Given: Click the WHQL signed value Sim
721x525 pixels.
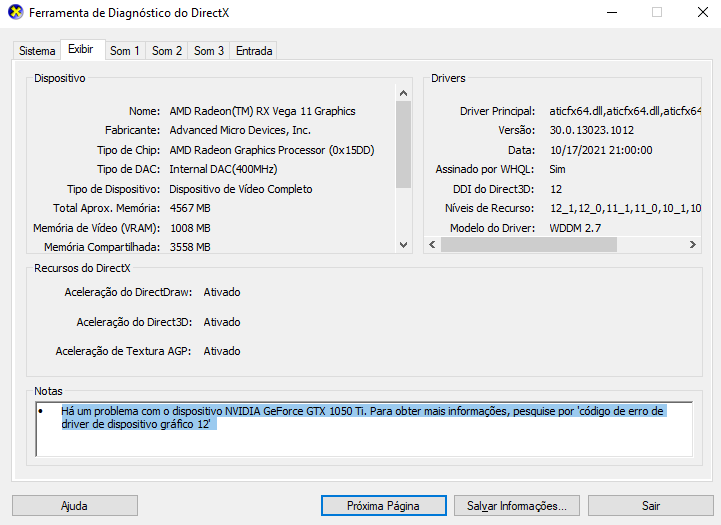Looking at the screenshot, I should coord(557,170).
